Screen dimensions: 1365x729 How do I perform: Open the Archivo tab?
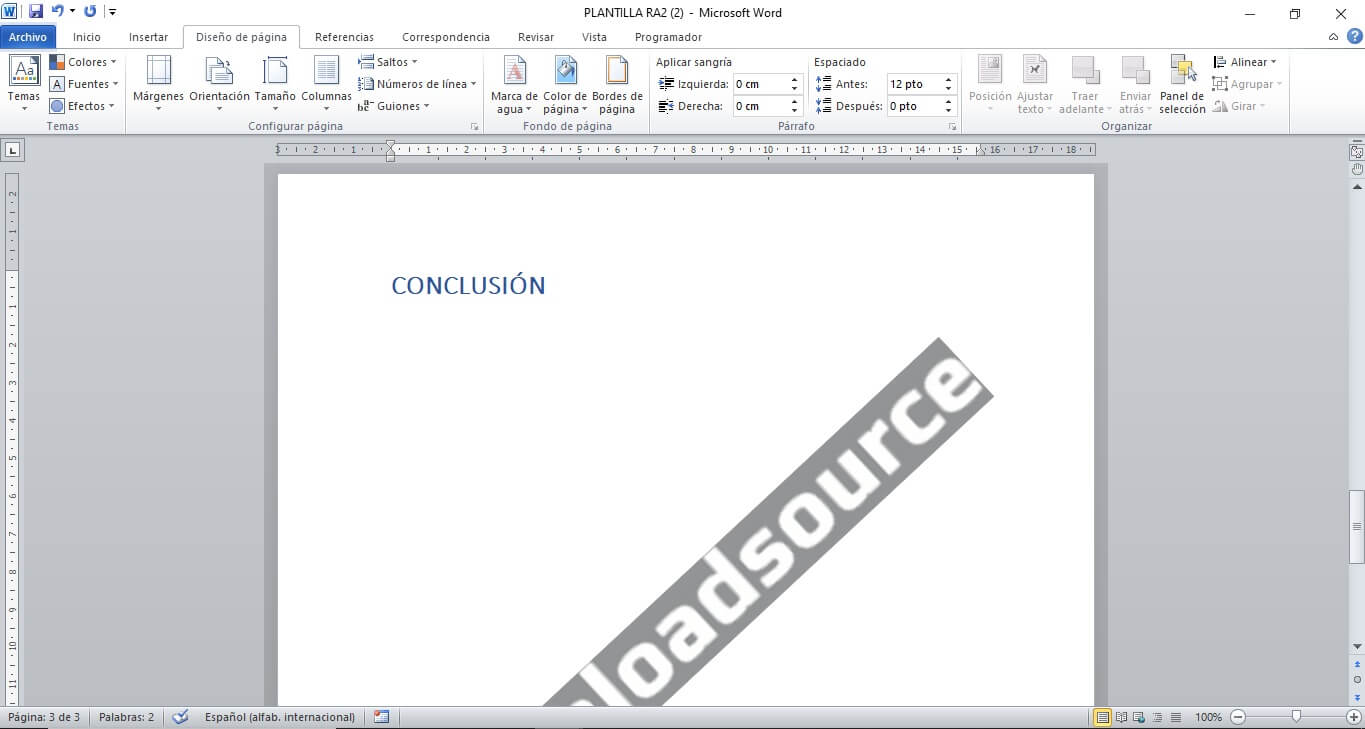click(x=28, y=37)
